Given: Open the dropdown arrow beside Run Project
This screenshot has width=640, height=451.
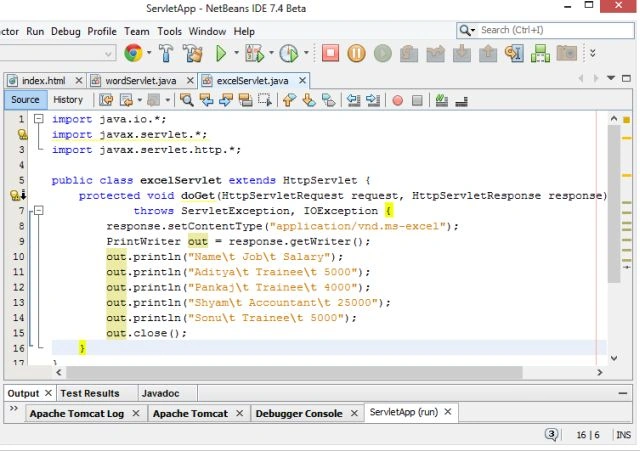Looking at the screenshot, I should [x=236, y=53].
